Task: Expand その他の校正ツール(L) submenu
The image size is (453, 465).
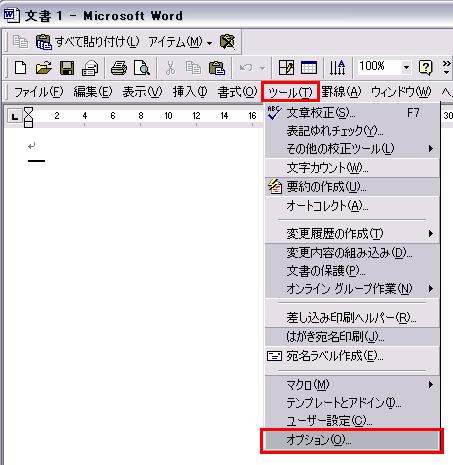Action: click(x=352, y=149)
